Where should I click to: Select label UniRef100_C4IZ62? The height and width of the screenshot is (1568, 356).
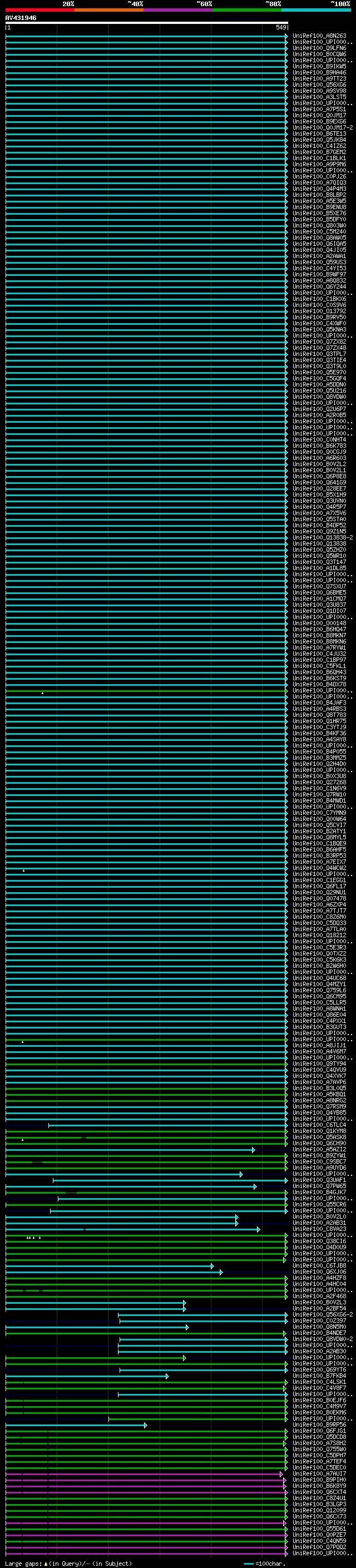point(319,146)
